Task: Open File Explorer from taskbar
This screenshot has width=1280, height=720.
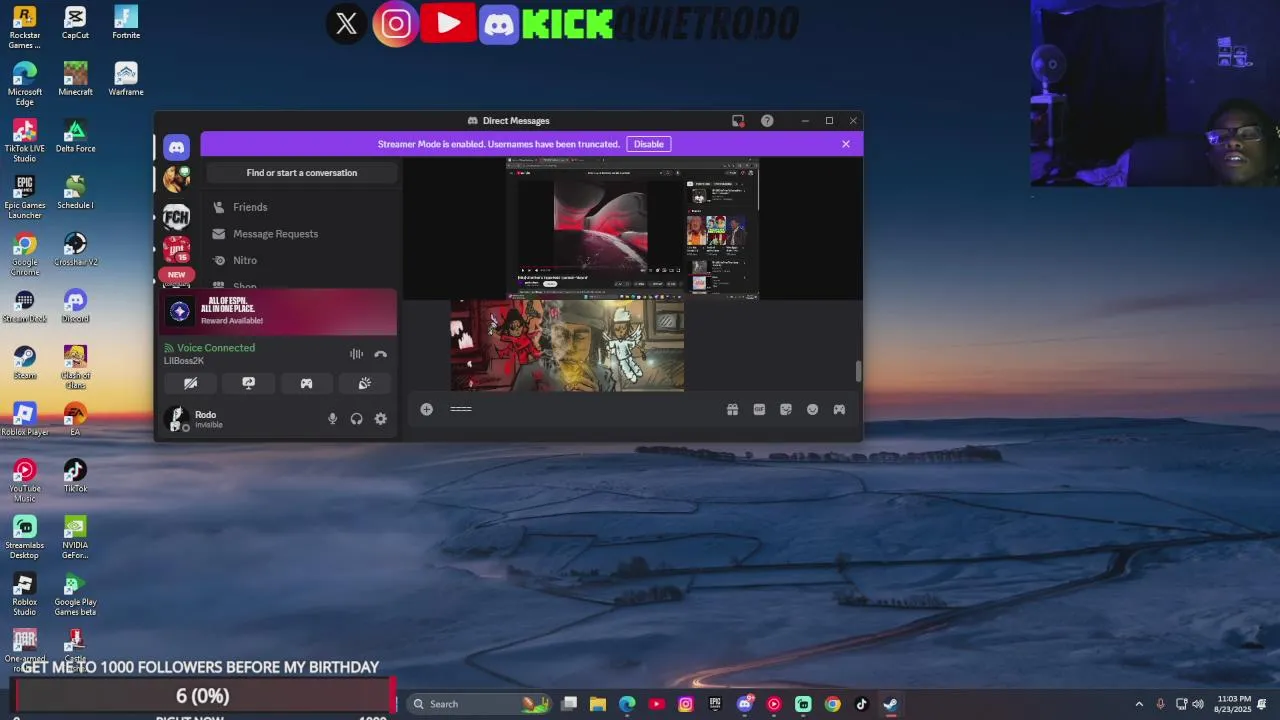Action: (x=598, y=704)
